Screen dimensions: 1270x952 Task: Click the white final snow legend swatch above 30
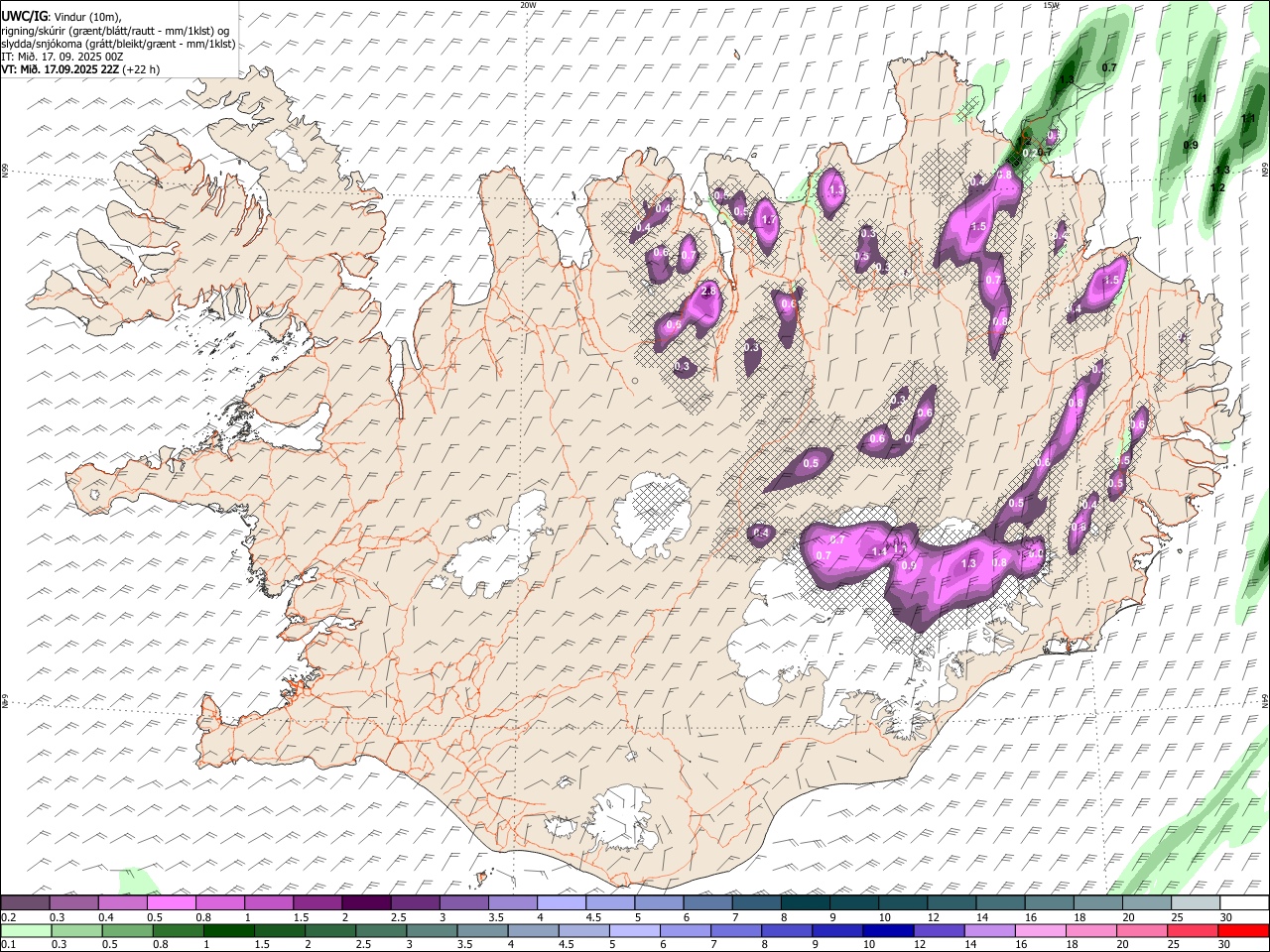coord(1245,902)
